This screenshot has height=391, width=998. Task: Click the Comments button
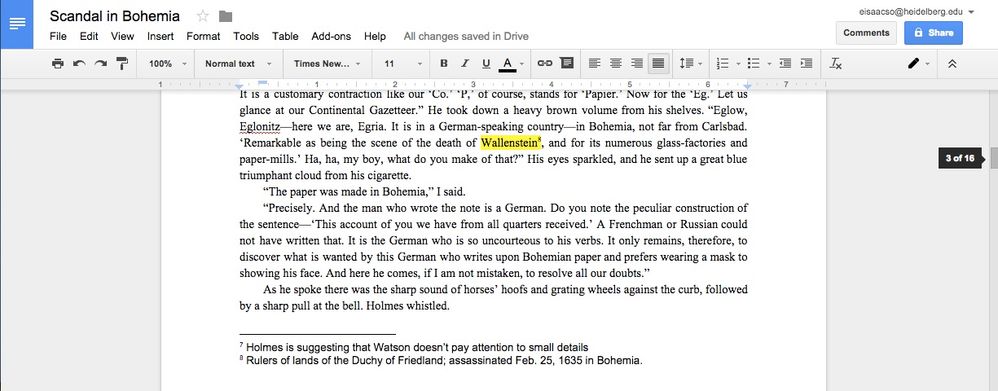[x=866, y=32]
